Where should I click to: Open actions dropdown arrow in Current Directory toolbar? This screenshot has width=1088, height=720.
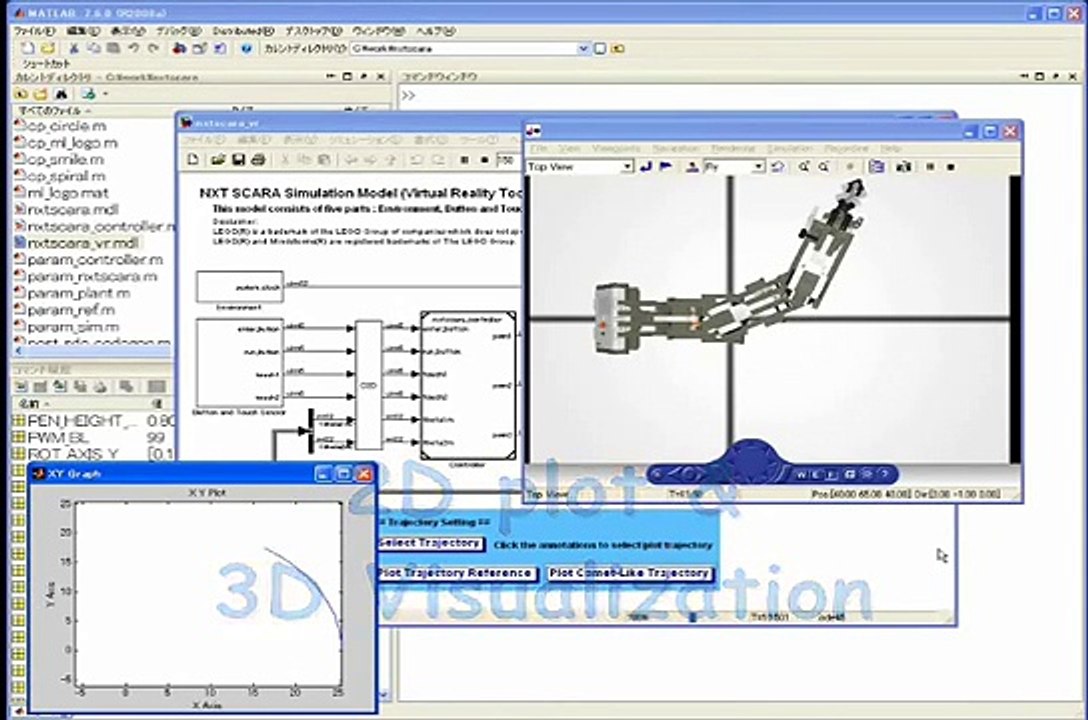click(105, 94)
